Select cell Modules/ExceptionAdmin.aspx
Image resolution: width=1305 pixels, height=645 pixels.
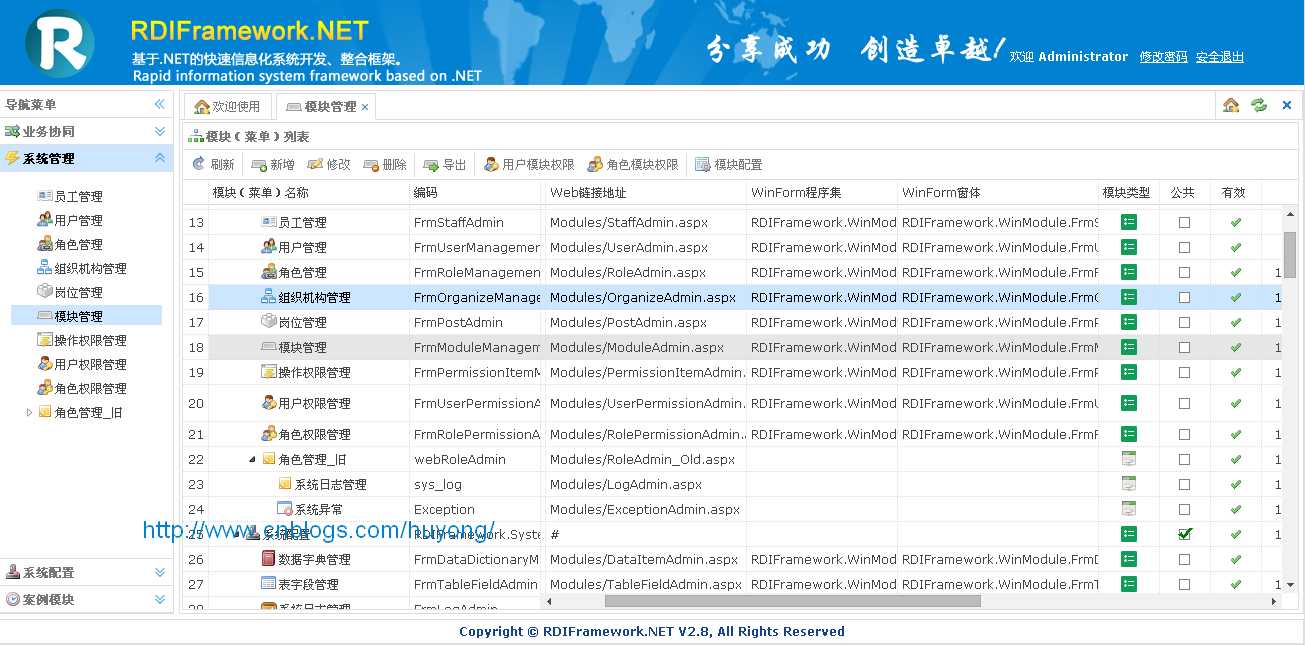645,509
